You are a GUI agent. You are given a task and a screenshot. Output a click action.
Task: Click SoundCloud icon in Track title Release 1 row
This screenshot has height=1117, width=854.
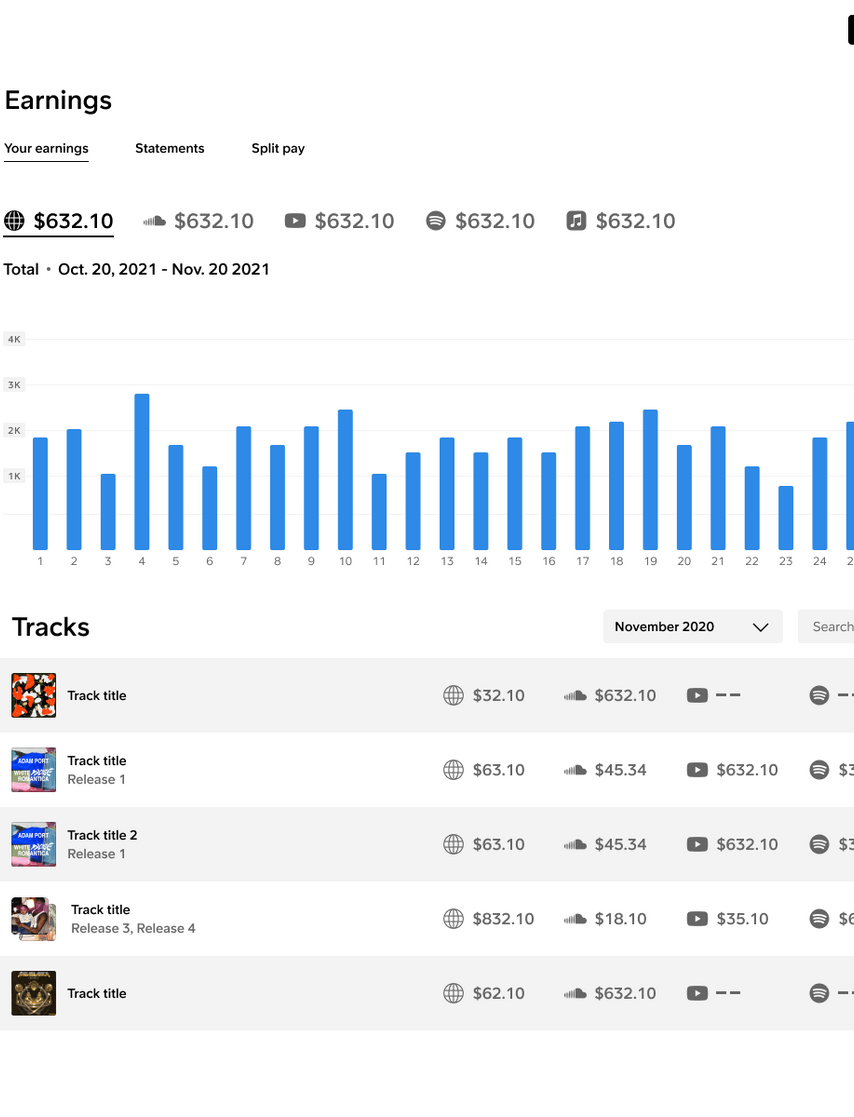click(x=575, y=771)
